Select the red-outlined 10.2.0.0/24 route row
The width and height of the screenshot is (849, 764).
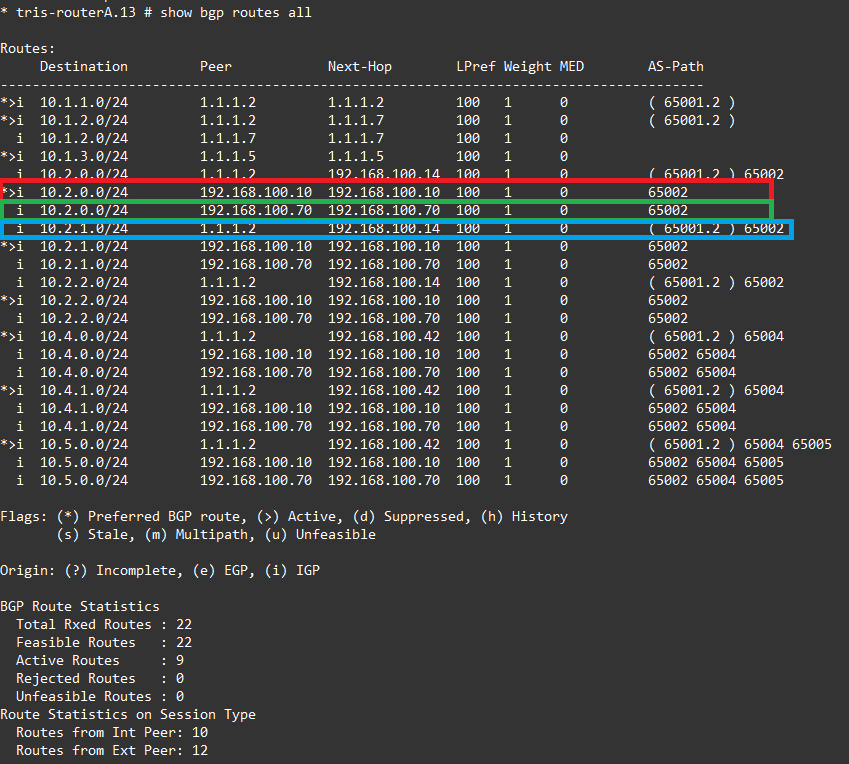point(386,191)
